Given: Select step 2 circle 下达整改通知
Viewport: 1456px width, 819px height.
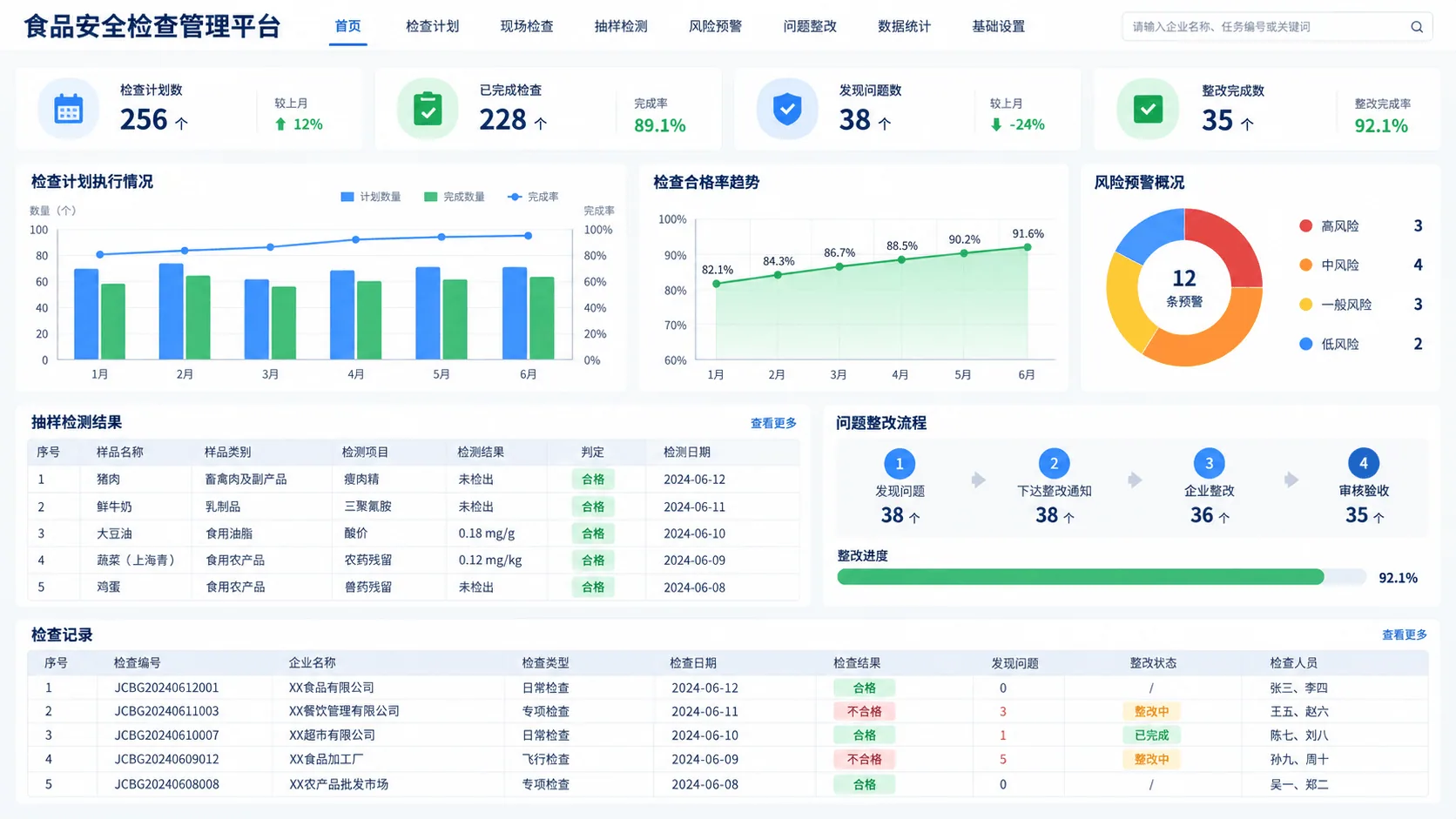Looking at the screenshot, I should coord(1054,464).
